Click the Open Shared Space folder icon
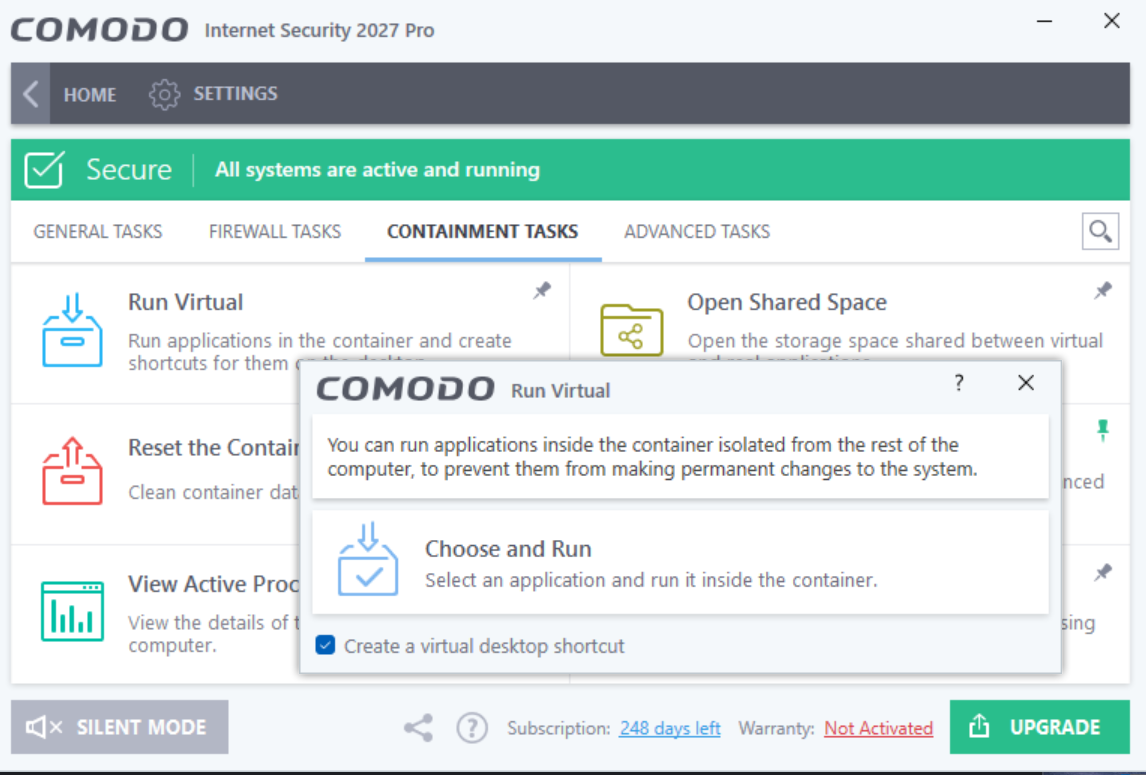Viewport: 1146px width, 775px height. coord(631,330)
